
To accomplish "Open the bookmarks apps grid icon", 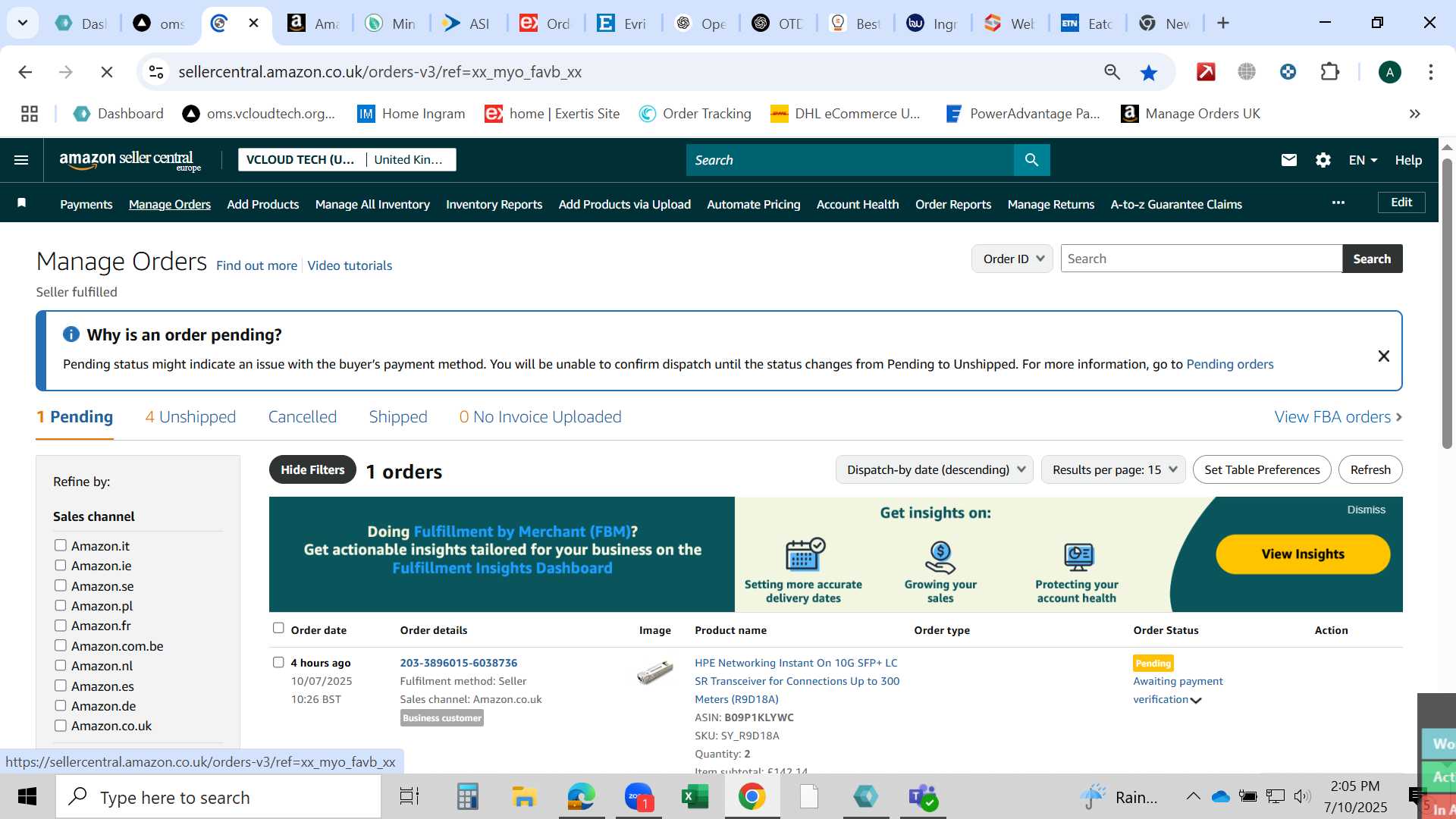I will [30, 114].
